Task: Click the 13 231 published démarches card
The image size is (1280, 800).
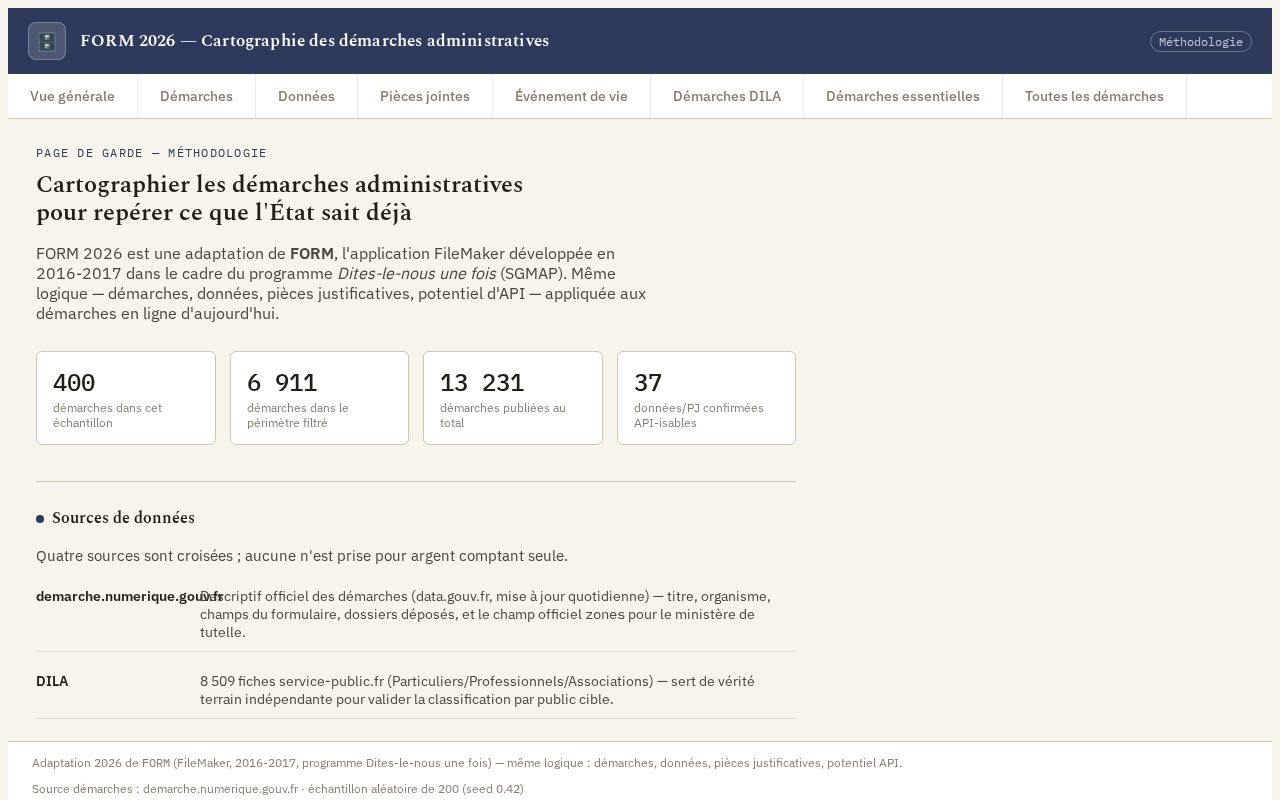Action: click(513, 398)
